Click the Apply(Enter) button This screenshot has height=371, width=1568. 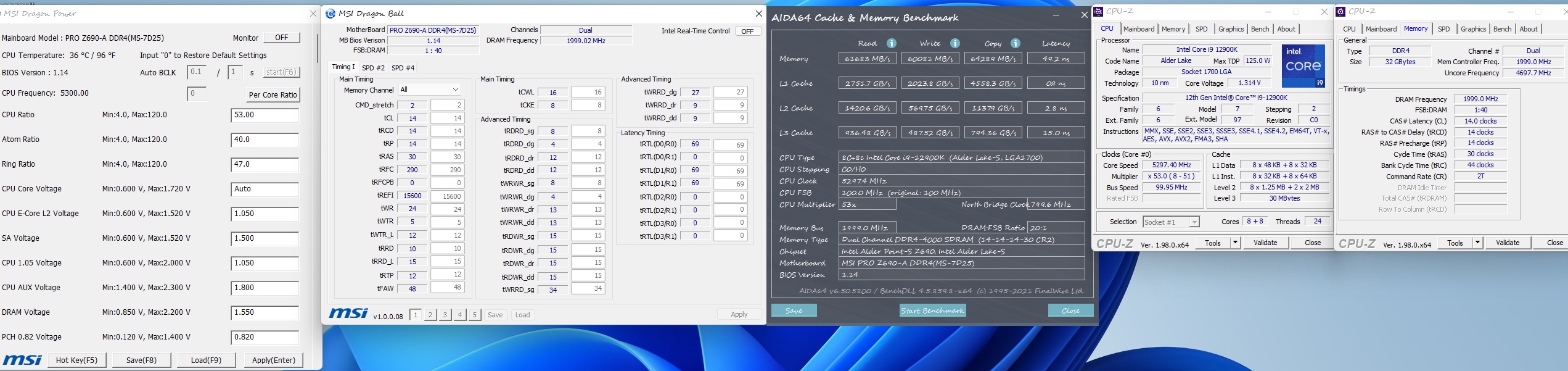click(x=274, y=360)
